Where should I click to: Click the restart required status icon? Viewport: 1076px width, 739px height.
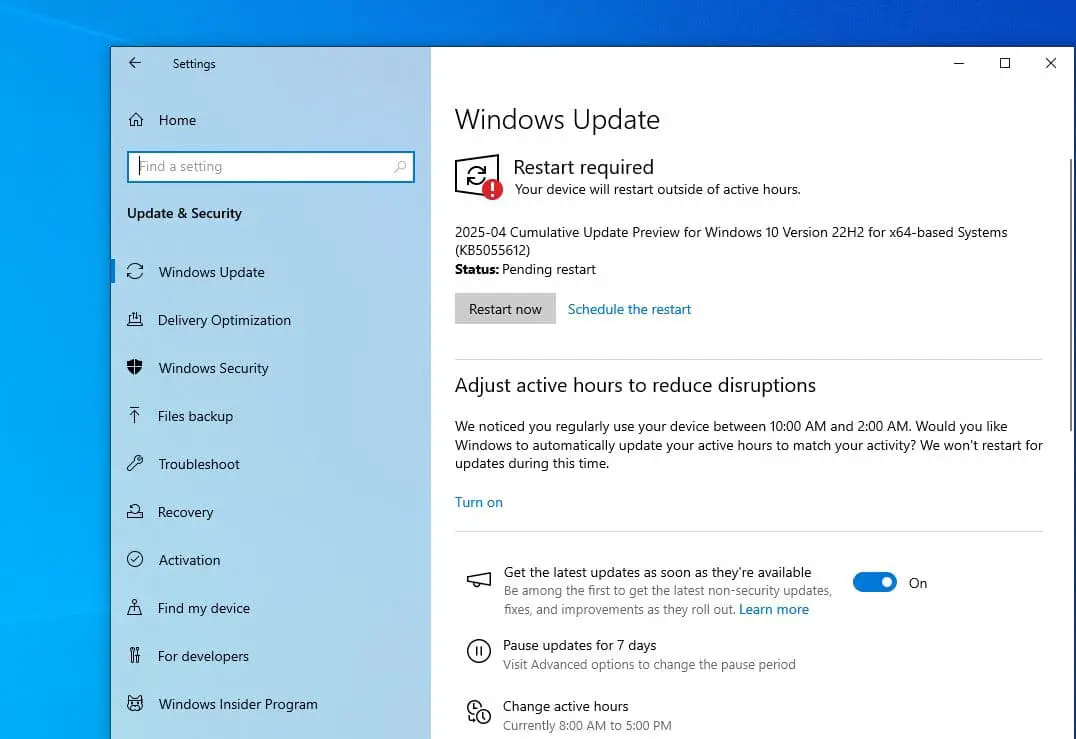tap(478, 176)
